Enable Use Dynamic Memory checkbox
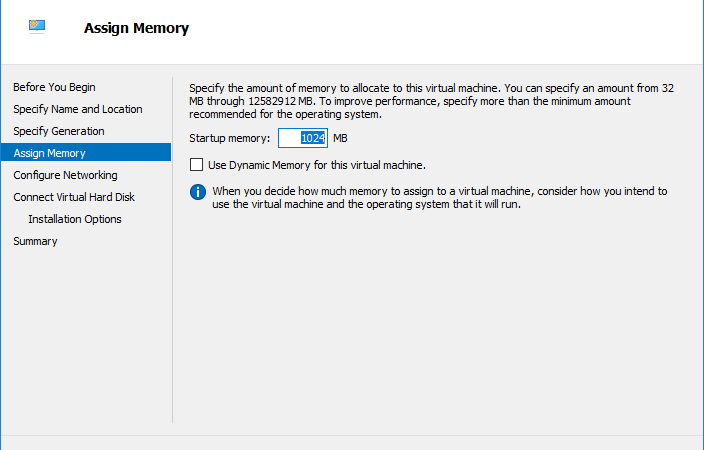 pos(196,165)
